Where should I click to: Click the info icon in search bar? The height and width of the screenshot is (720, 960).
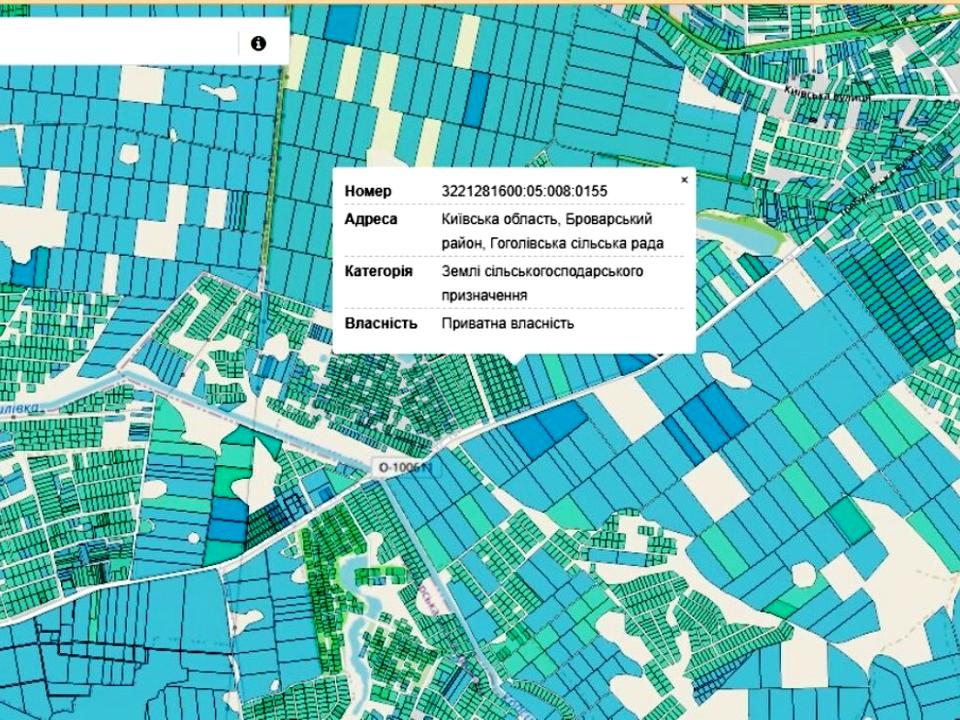(258, 43)
